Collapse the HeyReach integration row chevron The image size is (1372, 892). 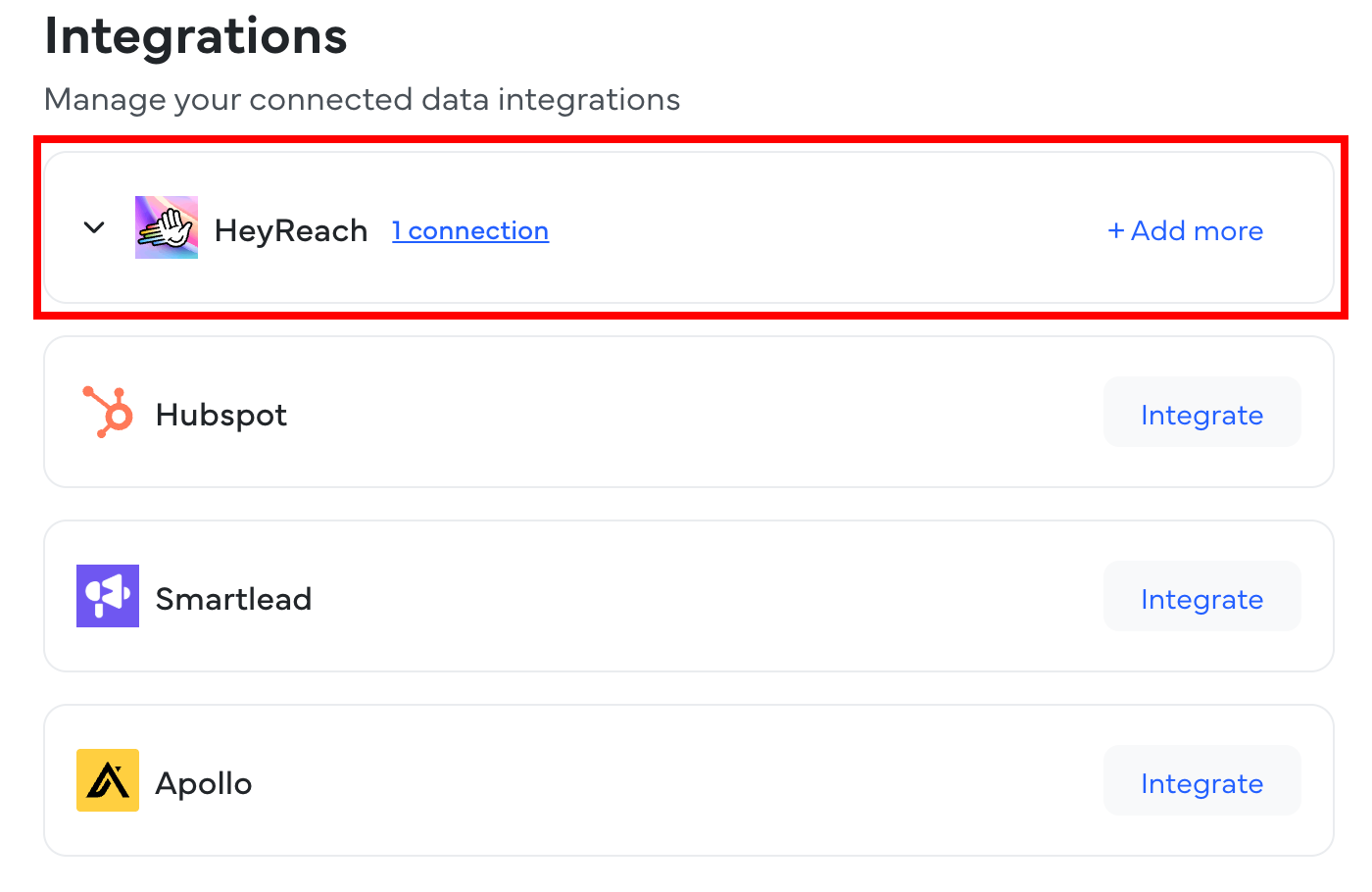[94, 227]
